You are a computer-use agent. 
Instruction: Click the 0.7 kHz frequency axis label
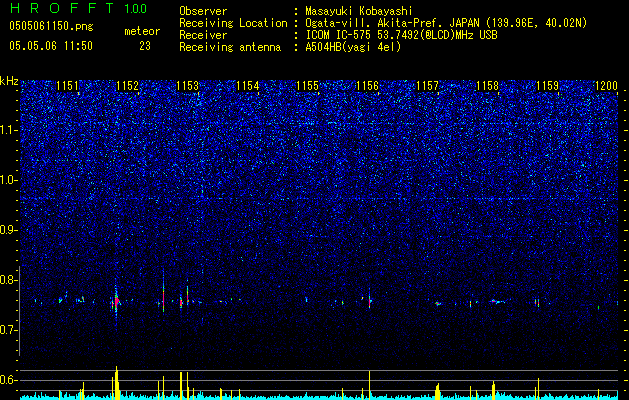8,330
